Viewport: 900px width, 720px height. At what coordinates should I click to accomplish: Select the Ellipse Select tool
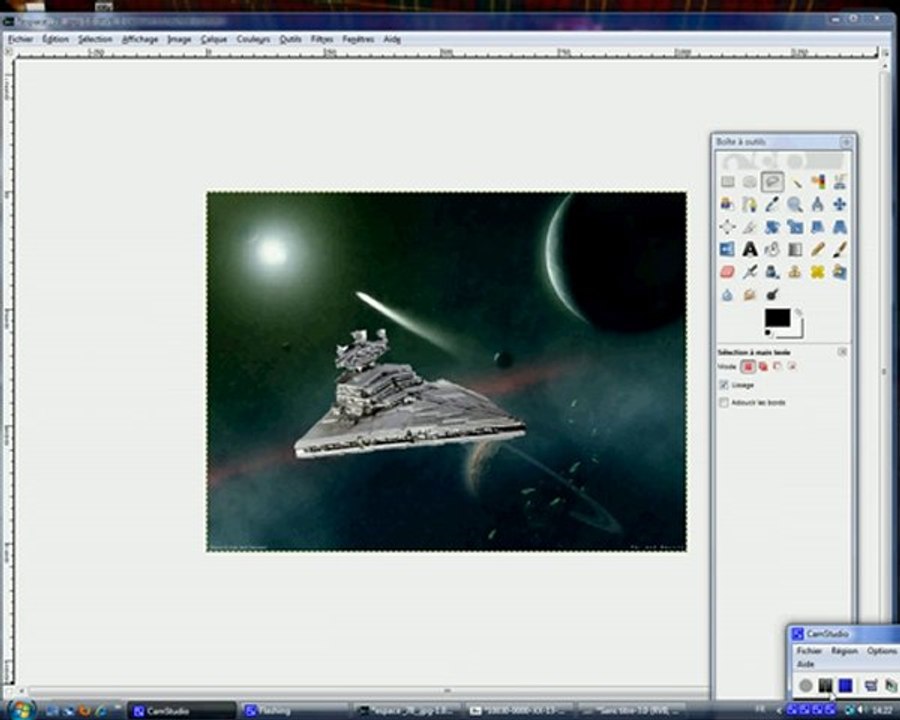tap(750, 182)
